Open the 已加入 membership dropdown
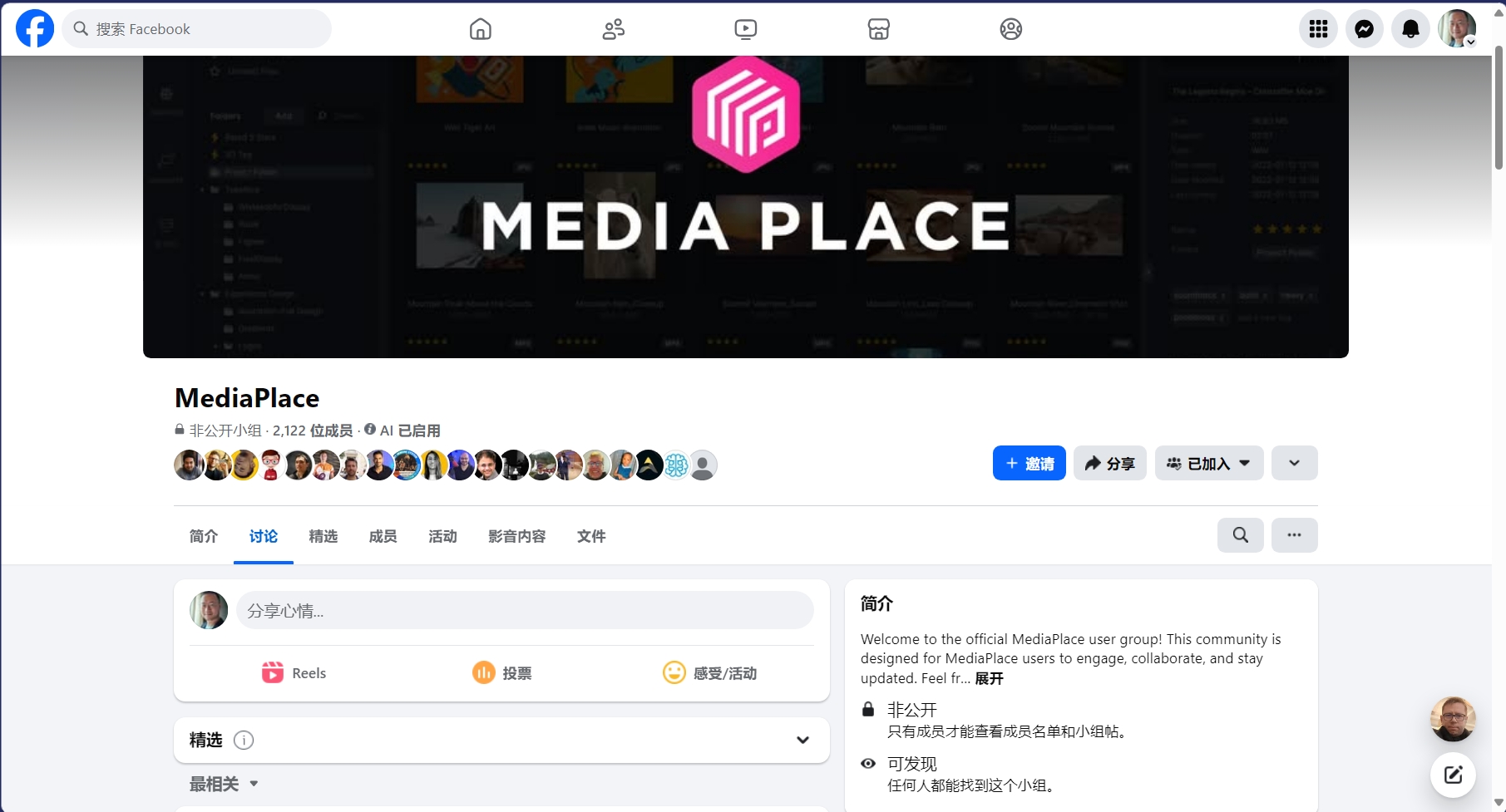1506x812 pixels. coord(1208,464)
